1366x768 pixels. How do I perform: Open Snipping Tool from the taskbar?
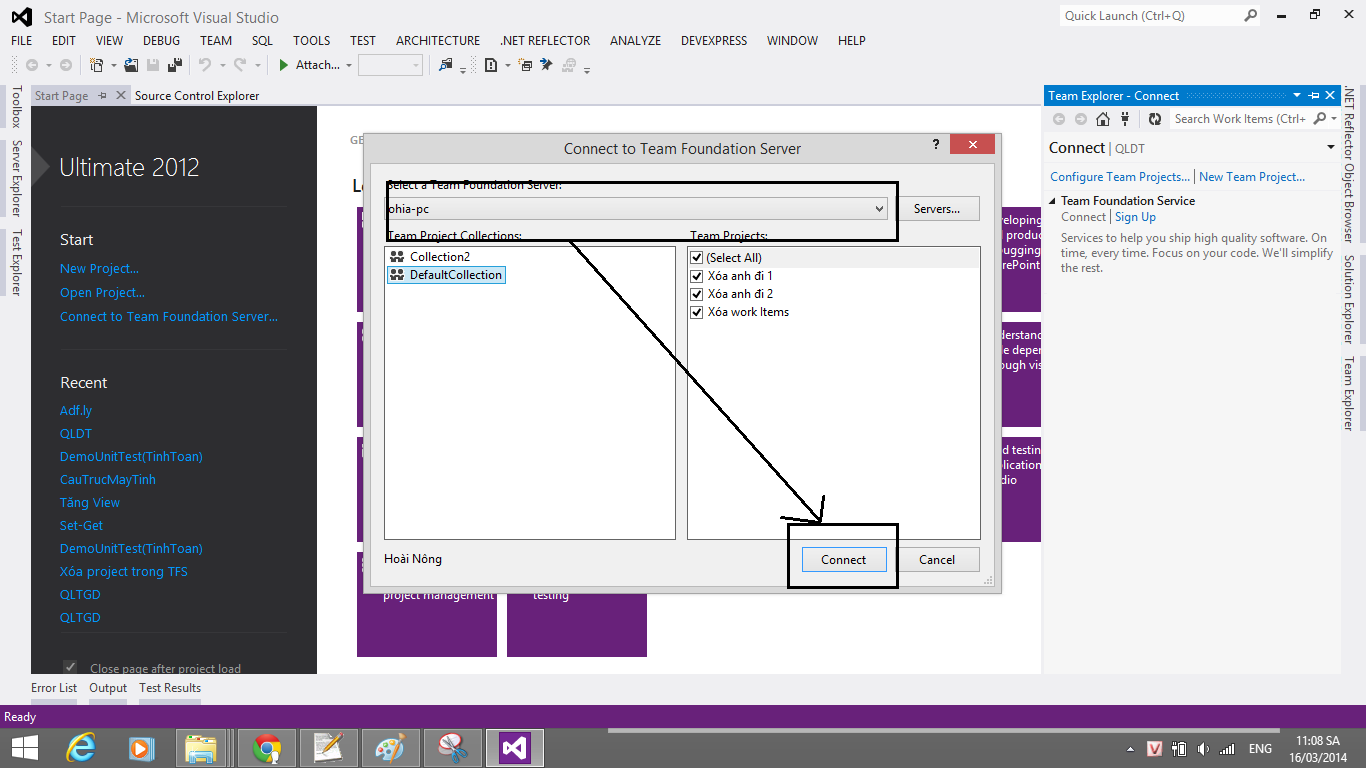pyautogui.click(x=453, y=748)
